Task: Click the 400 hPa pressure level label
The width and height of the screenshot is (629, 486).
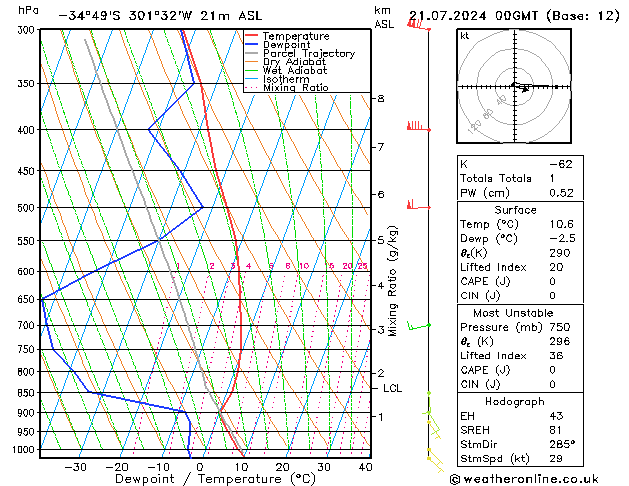Action: tap(28, 130)
